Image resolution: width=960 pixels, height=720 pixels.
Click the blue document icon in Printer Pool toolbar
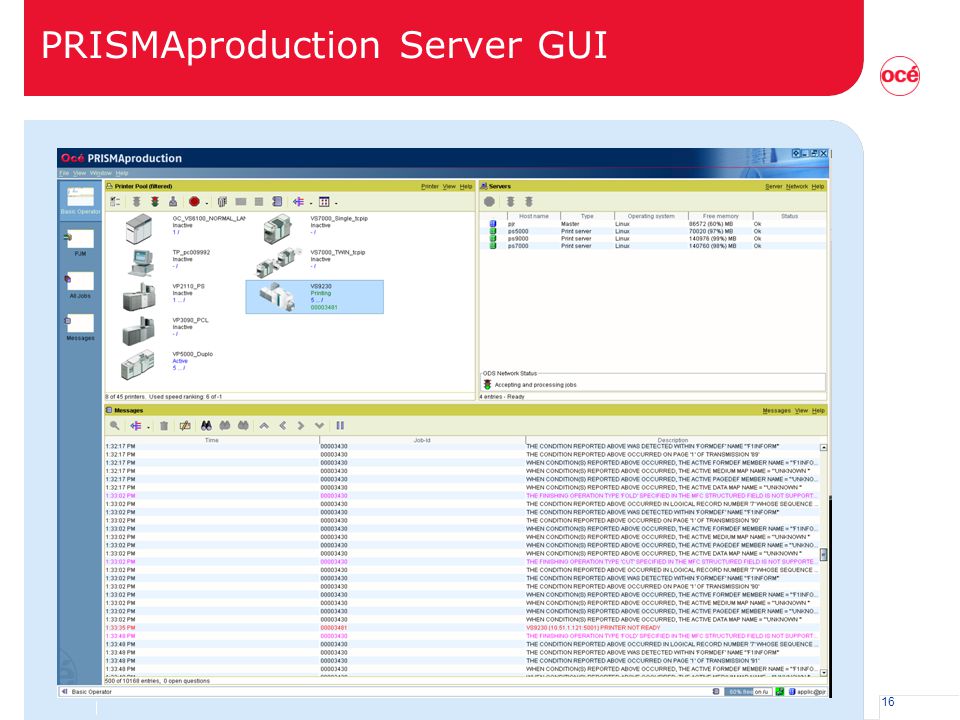point(277,201)
